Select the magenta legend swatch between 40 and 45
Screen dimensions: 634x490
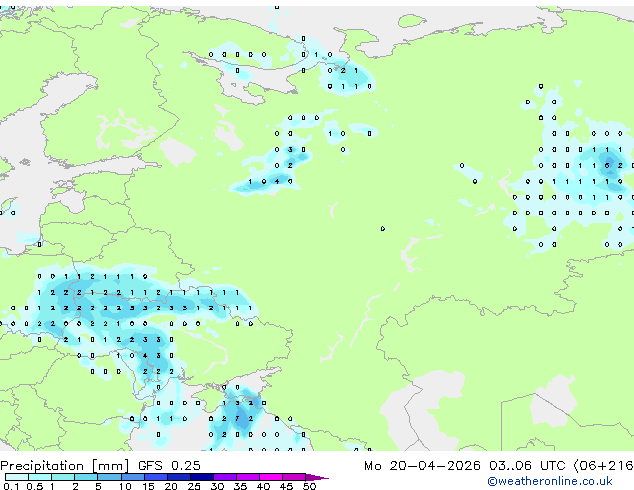[x=271, y=477]
